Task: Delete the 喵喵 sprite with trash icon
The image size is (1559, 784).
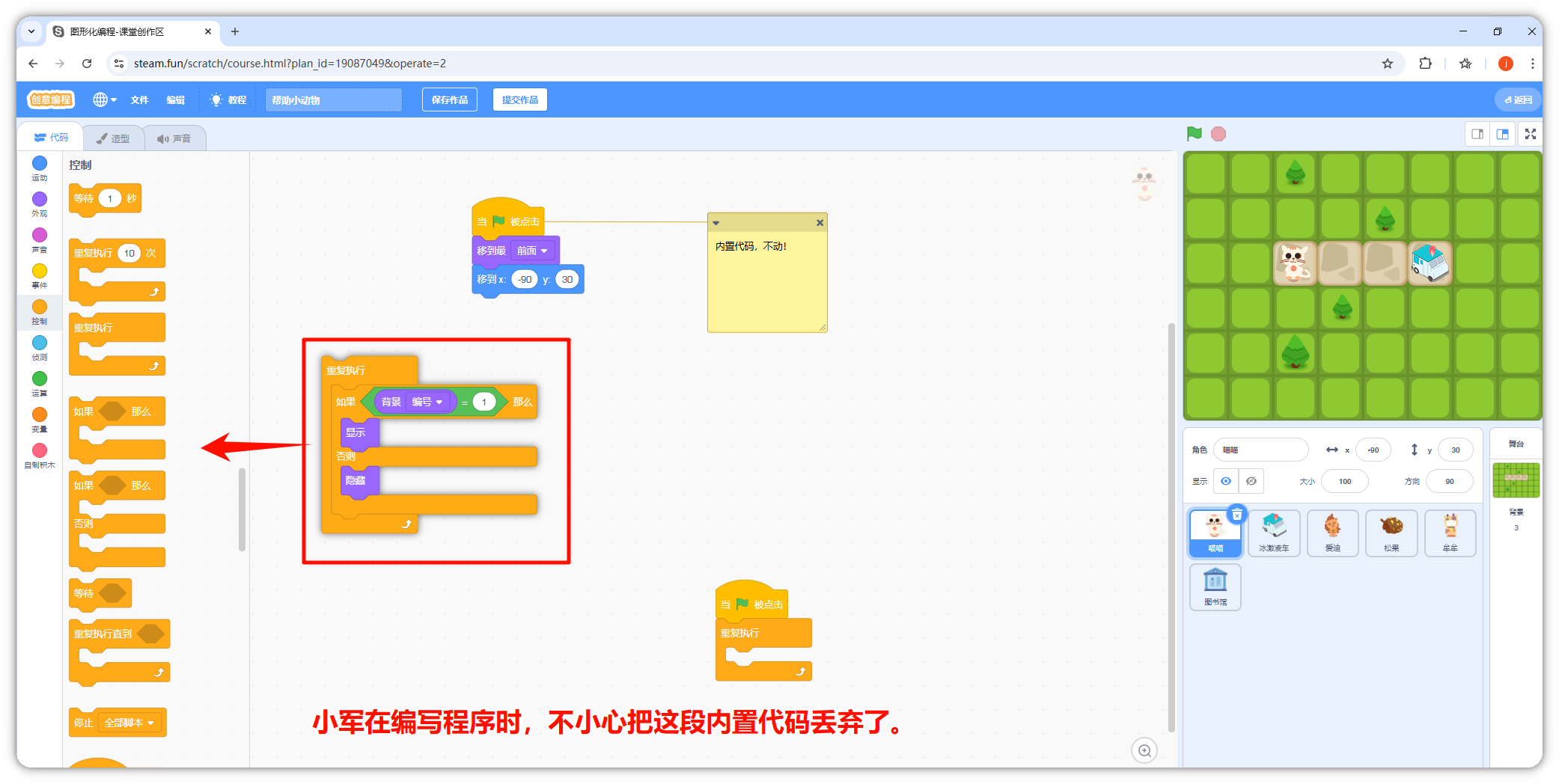Action: tap(1237, 514)
